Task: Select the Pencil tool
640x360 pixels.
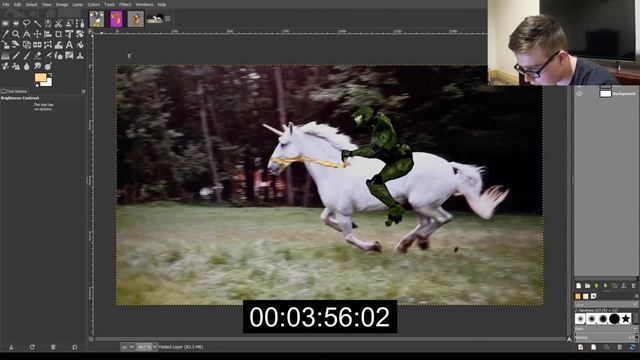Action: (x=16, y=55)
